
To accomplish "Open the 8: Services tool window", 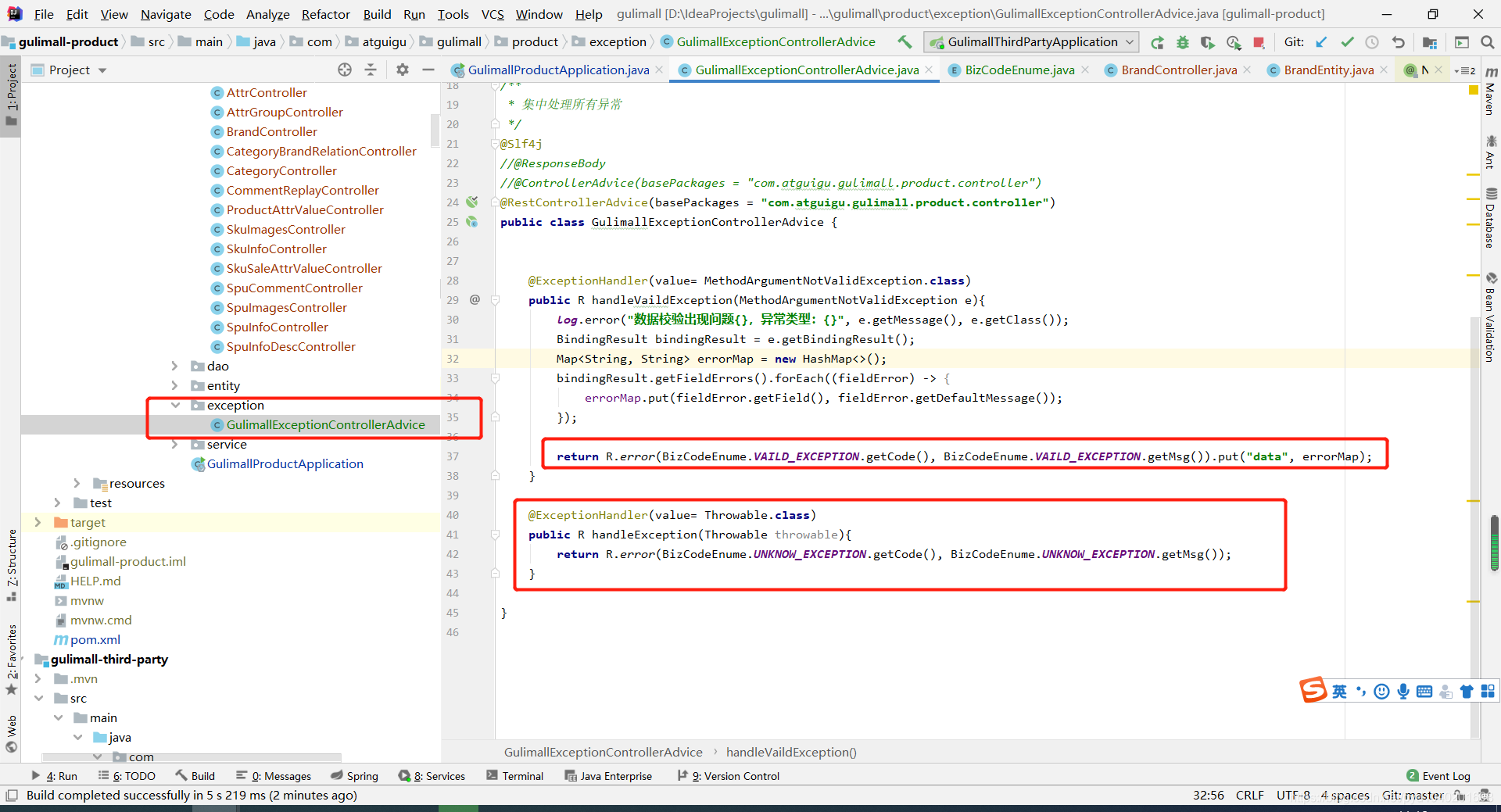I will tap(432, 776).
